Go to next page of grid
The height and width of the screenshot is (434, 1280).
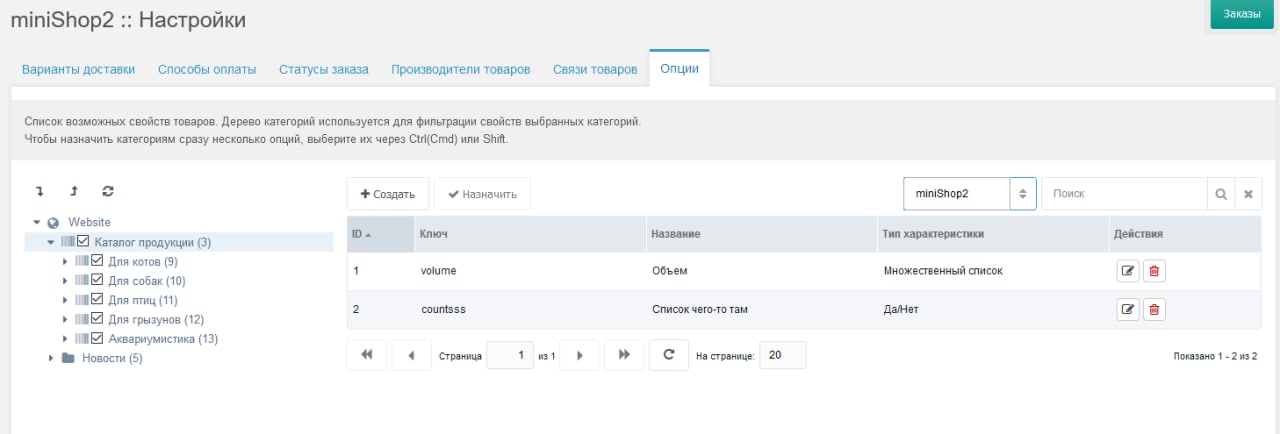click(580, 355)
